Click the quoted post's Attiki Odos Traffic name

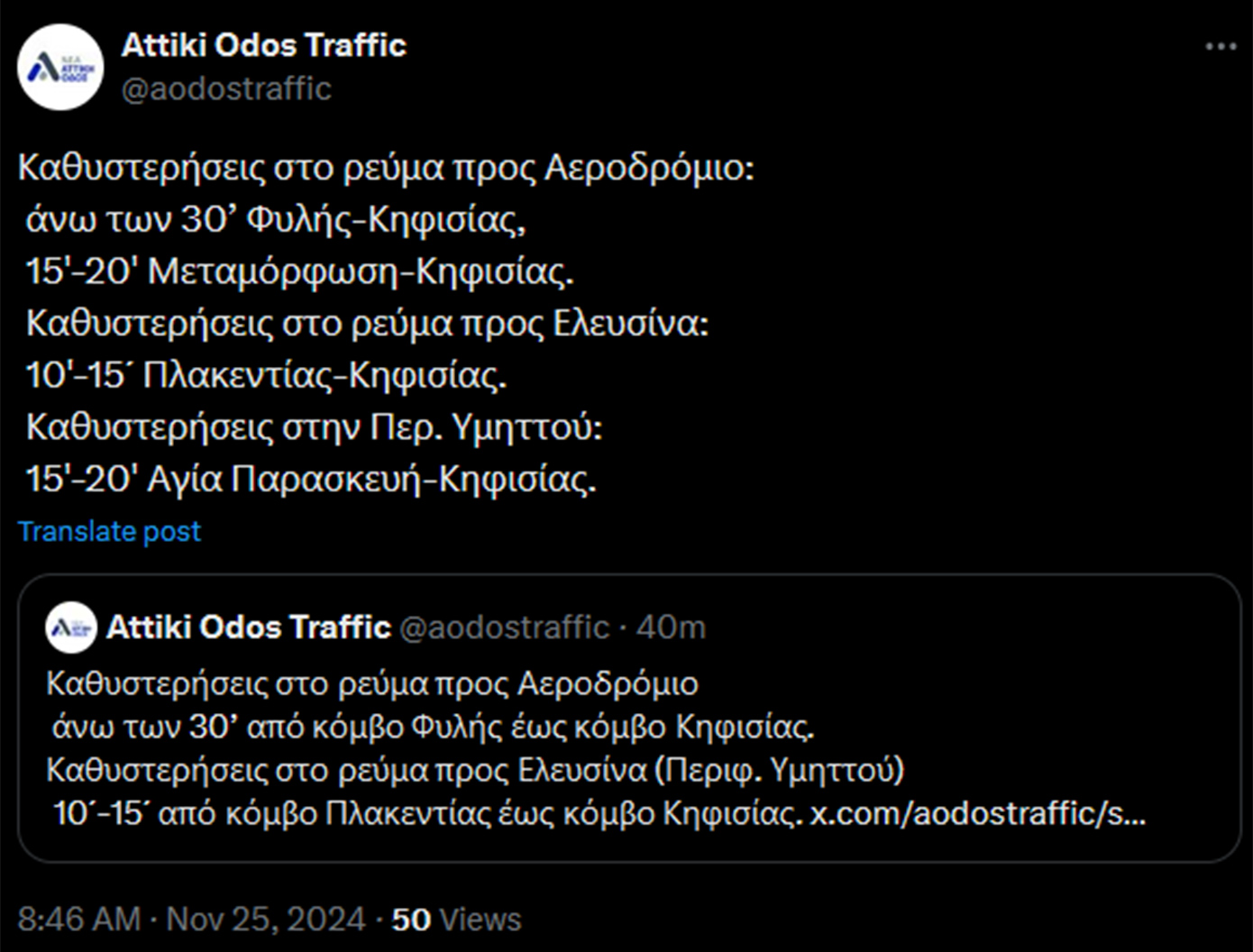click(x=248, y=627)
